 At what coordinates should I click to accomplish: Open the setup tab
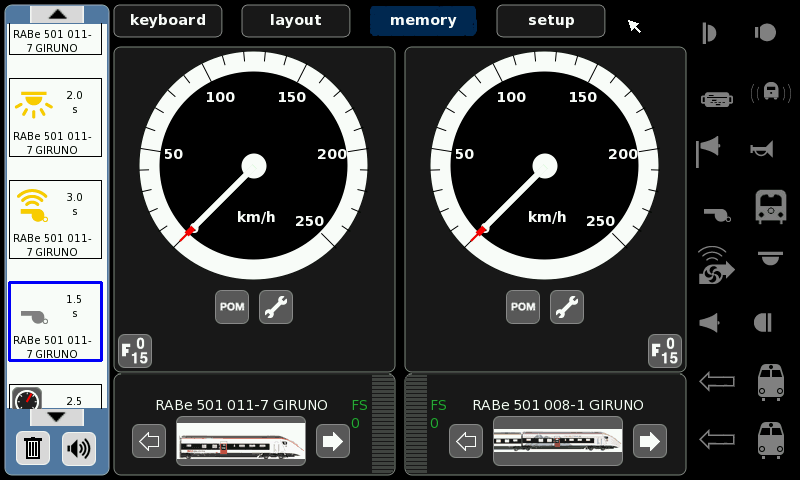(551, 20)
